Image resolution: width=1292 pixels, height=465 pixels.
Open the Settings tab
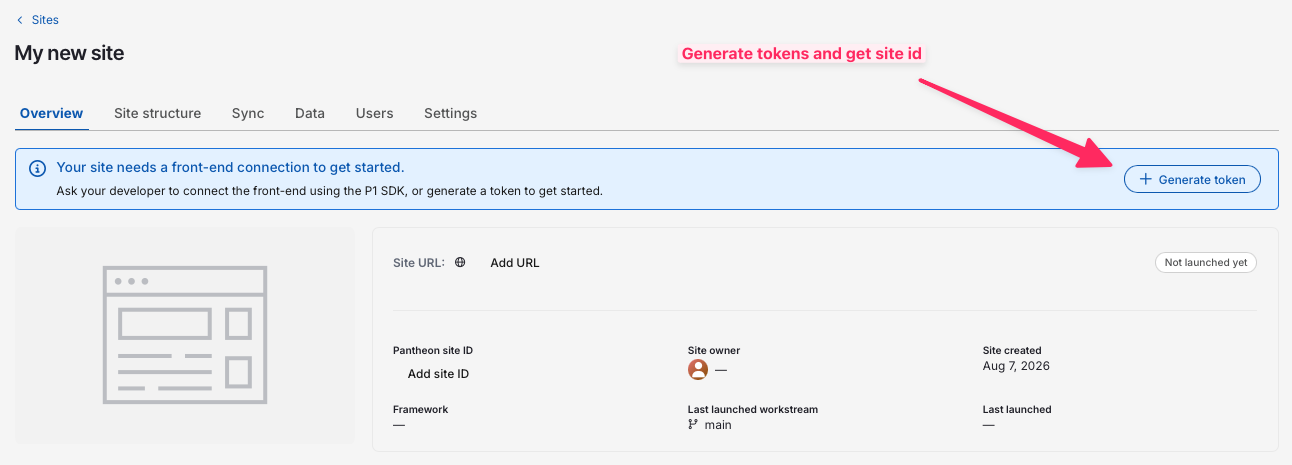pos(450,113)
